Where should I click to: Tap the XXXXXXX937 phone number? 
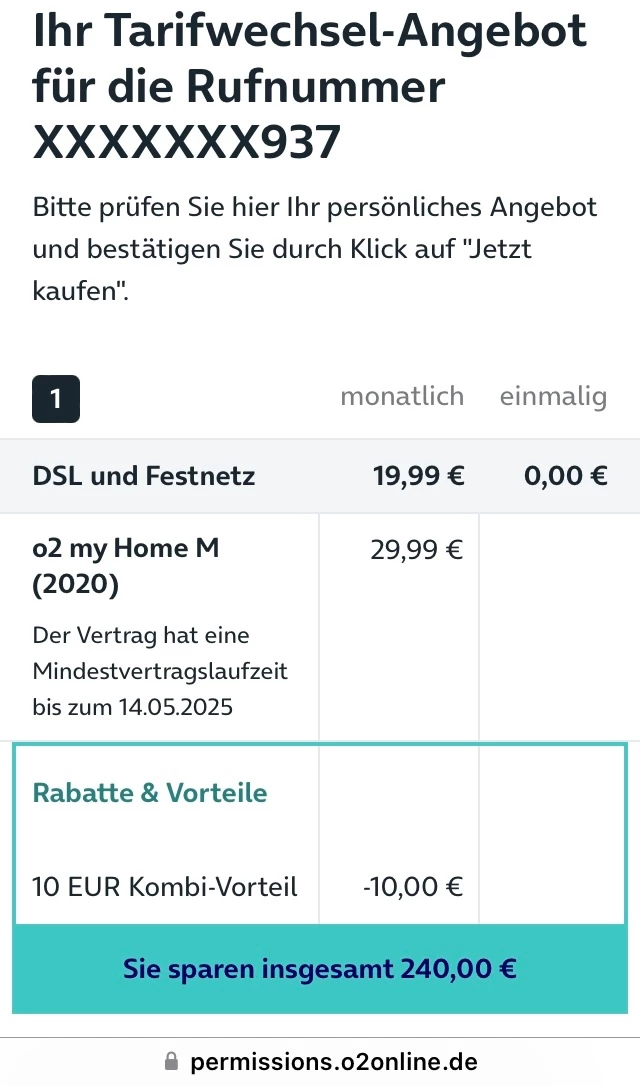187,143
